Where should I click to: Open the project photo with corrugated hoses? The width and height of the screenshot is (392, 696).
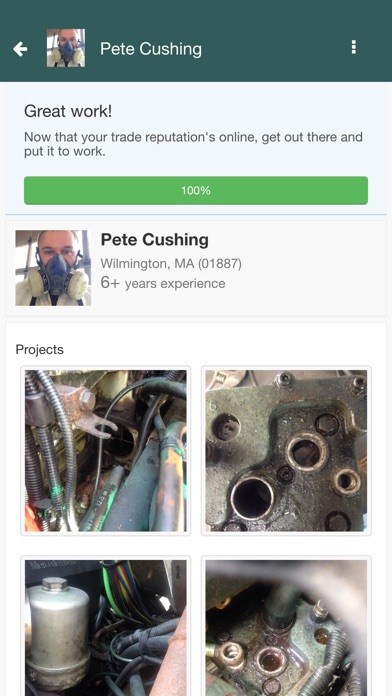[106, 451]
